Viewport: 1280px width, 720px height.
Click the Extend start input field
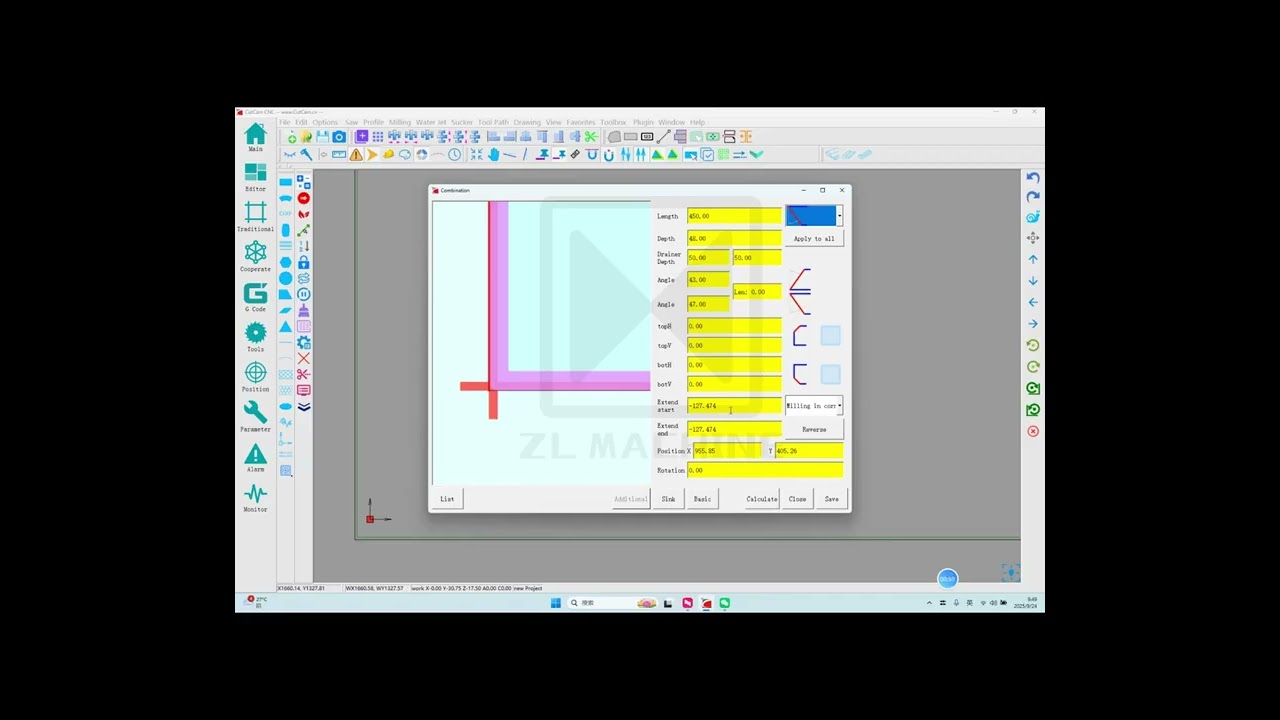734,406
